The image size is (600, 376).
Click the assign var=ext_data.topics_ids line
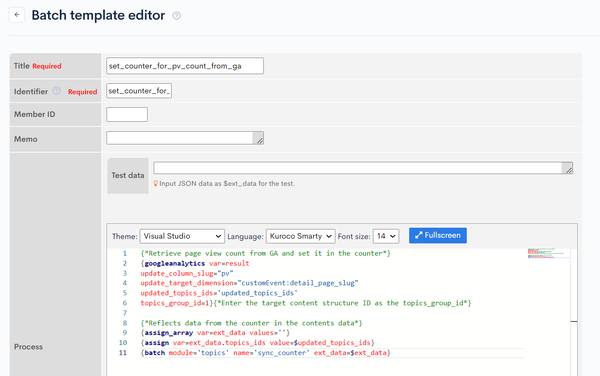coord(258,343)
